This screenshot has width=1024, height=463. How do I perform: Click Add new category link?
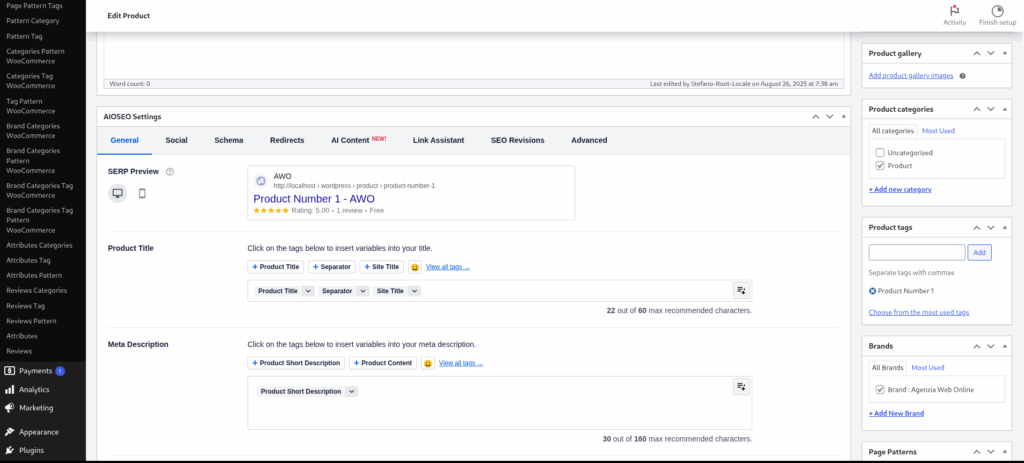[x=900, y=189]
